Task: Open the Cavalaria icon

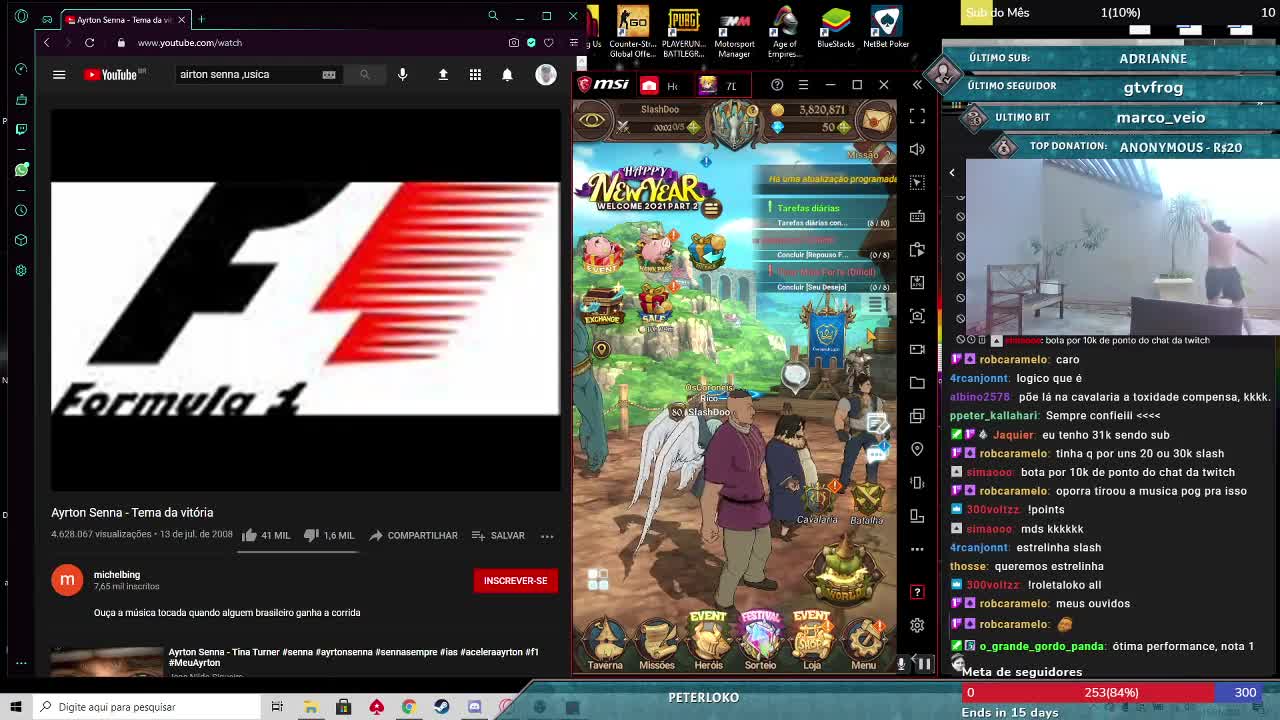Action: pos(818,502)
